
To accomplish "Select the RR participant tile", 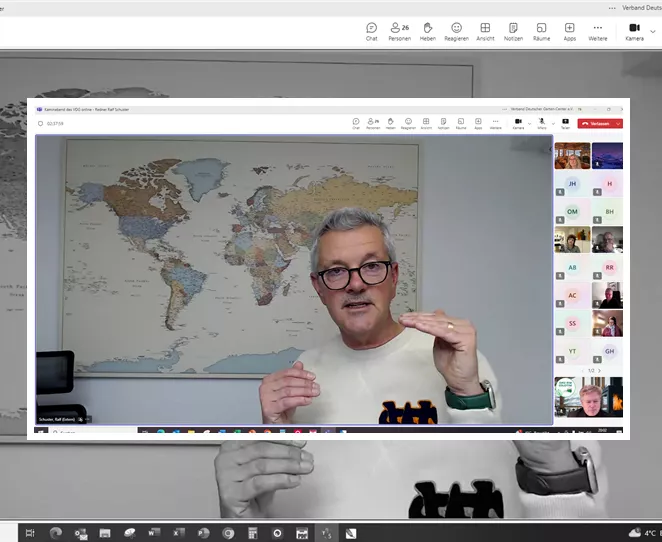I will pos(607,268).
